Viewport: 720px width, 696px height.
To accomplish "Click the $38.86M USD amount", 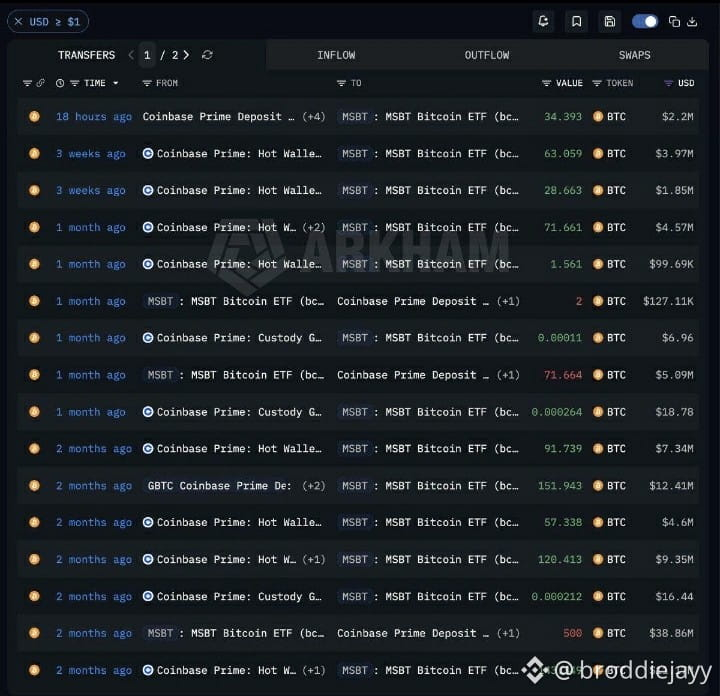I will coord(671,633).
